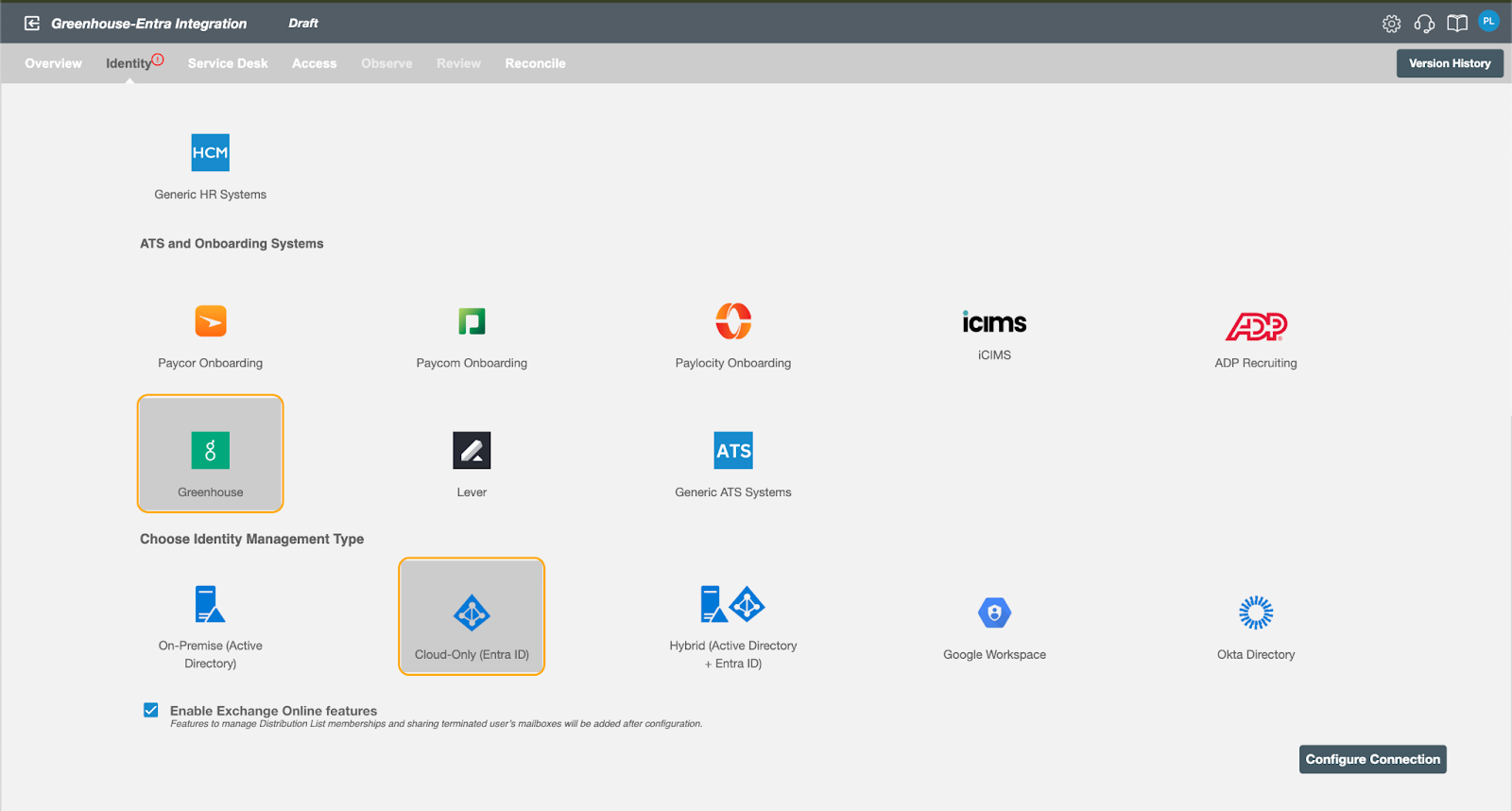The image size is (1512, 811).
Task: Open Version History
Action: tap(1450, 63)
